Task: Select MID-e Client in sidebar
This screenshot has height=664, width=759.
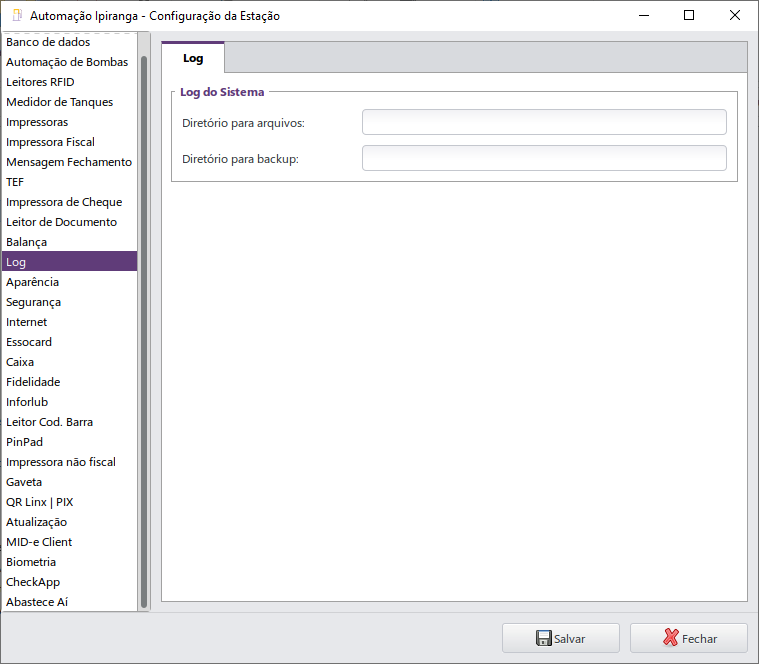Action: (70, 542)
